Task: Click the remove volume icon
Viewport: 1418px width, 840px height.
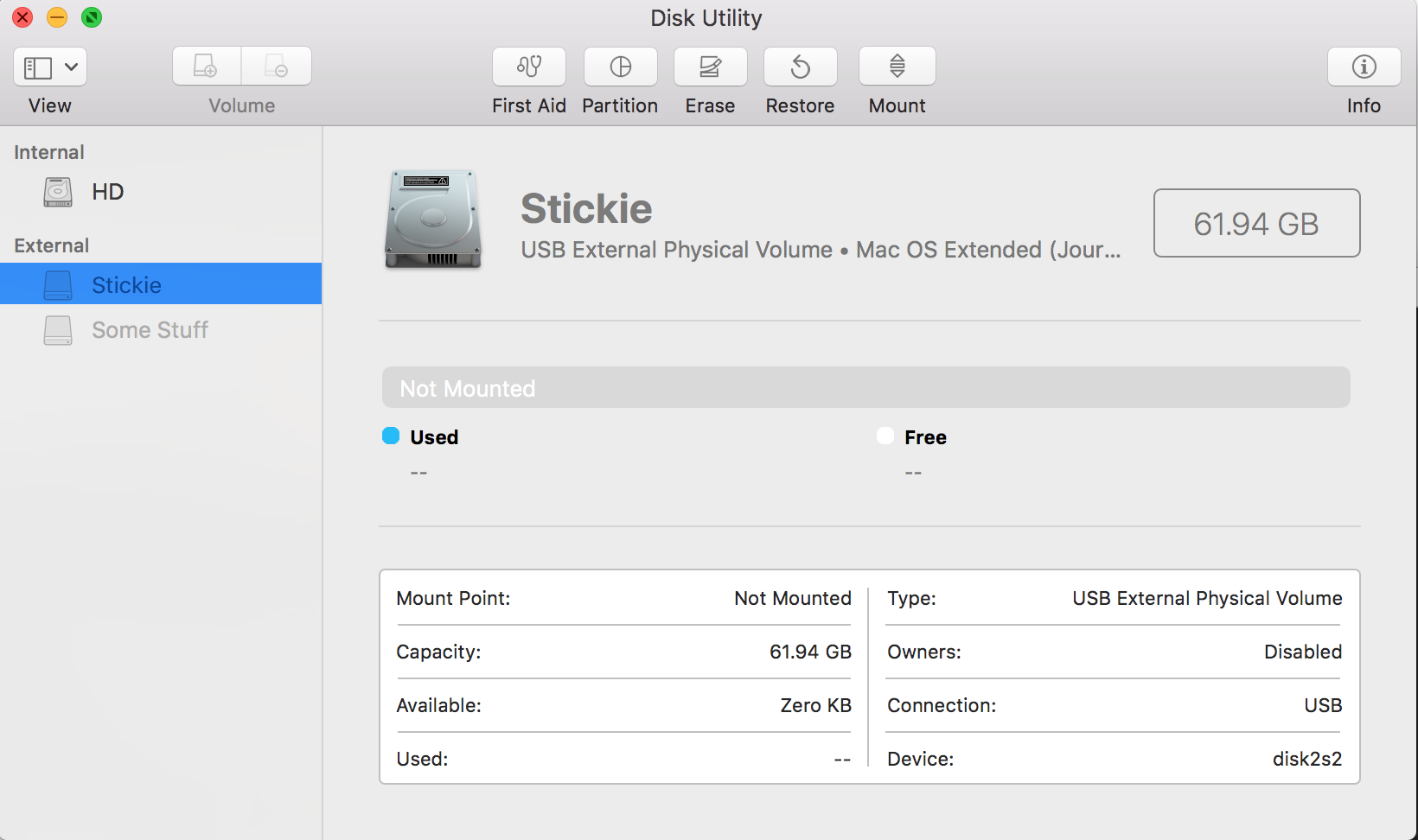Action: (277, 67)
